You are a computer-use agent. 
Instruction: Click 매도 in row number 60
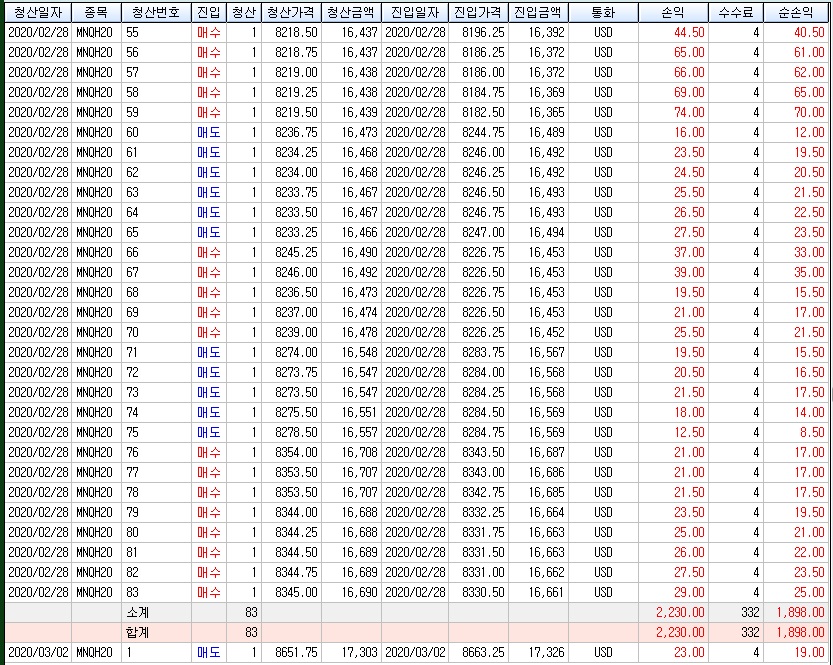(209, 132)
